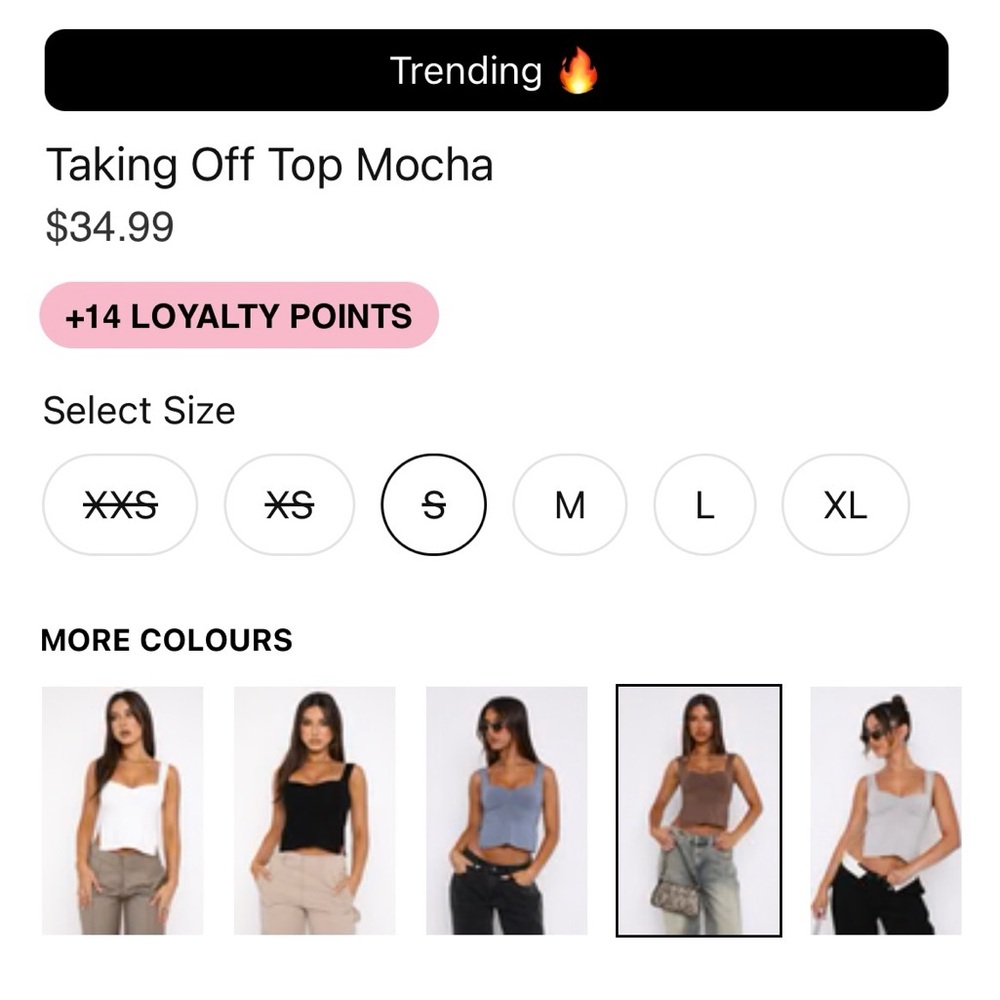This screenshot has width=1000, height=1000.
Task: Select the outlined mocha top thumbnail
Action: point(699,811)
